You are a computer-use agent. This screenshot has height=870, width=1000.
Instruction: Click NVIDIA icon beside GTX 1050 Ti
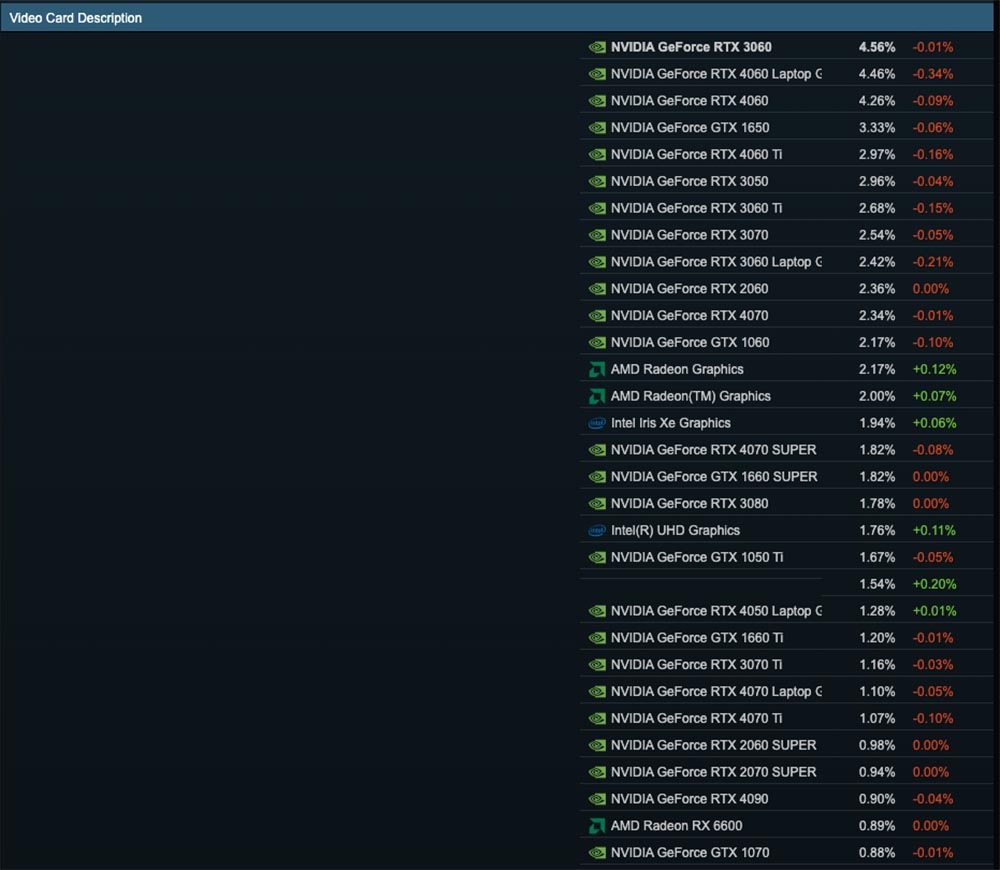(x=597, y=557)
